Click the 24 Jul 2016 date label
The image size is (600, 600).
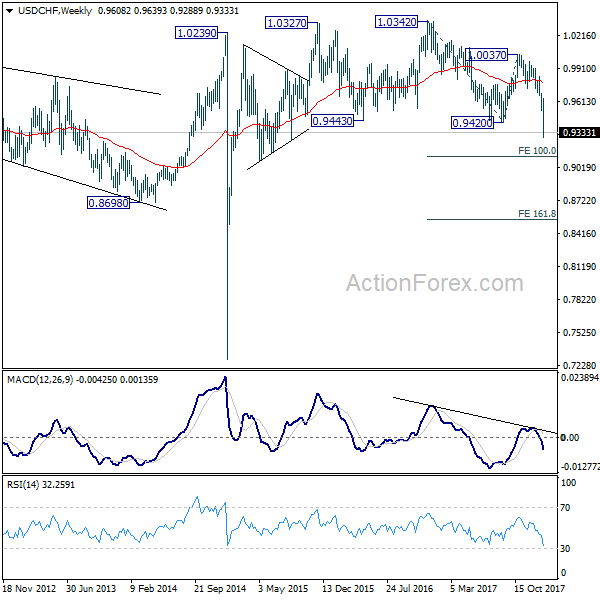409,588
